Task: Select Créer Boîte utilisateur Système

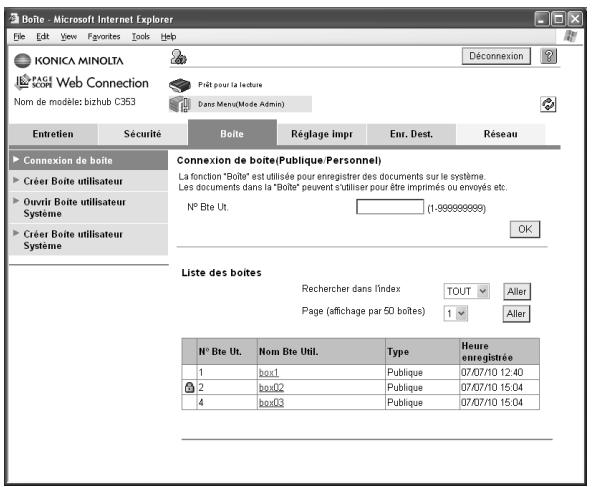Action: [88, 240]
